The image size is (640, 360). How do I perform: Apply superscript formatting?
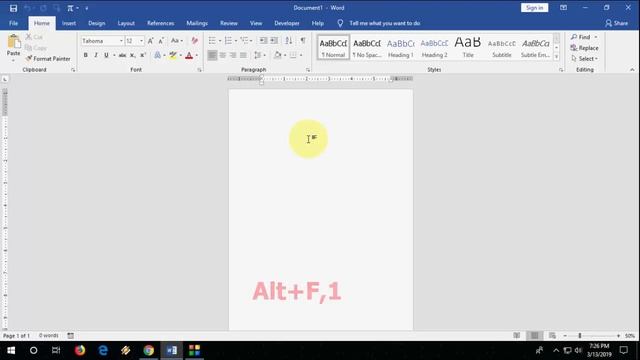(142, 55)
